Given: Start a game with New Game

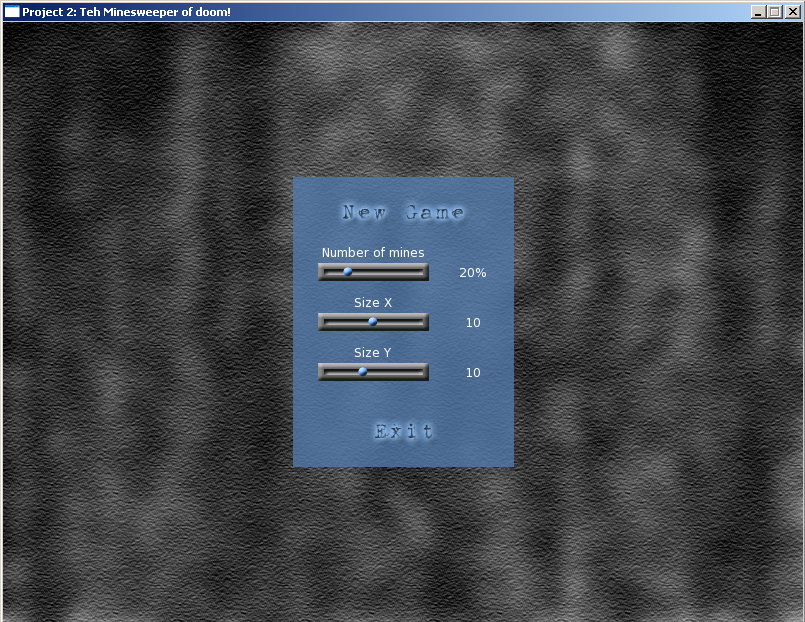Looking at the screenshot, I should 403,212.
